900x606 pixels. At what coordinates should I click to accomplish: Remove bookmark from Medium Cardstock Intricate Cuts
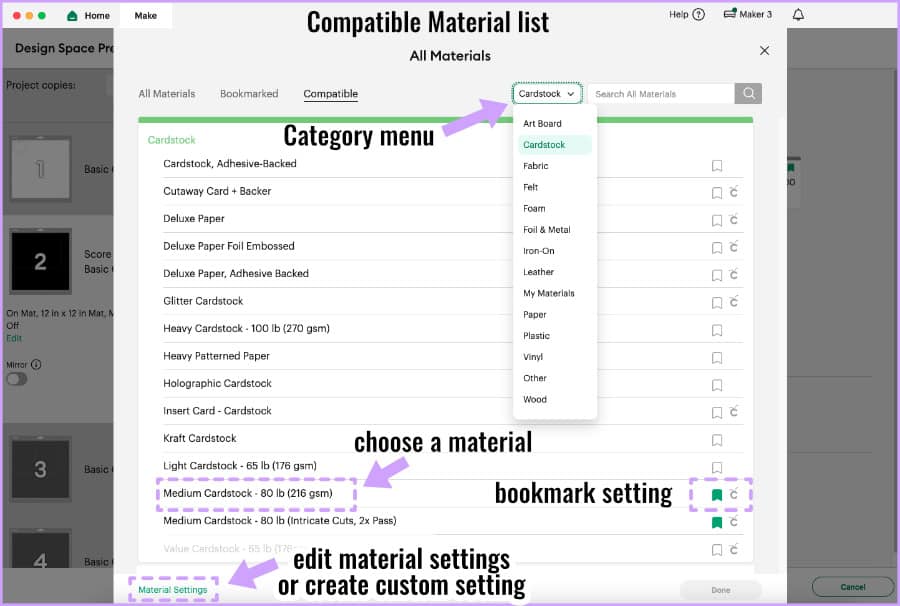pos(716,523)
